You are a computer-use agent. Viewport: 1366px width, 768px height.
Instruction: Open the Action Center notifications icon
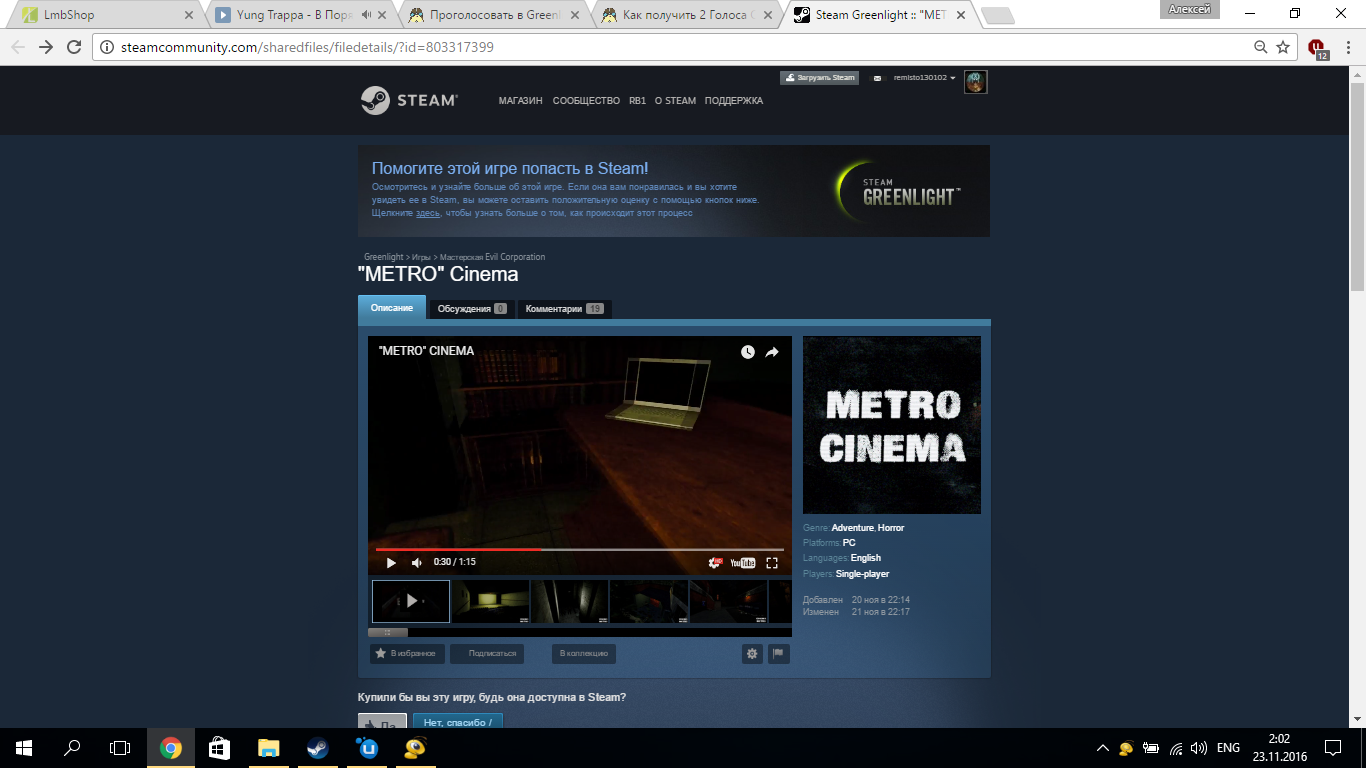(1333, 748)
